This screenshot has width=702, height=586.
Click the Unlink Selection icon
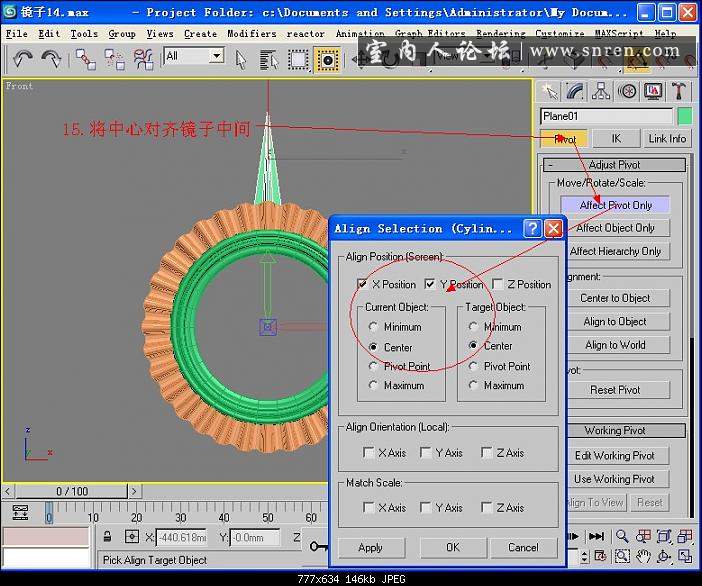tap(115, 59)
